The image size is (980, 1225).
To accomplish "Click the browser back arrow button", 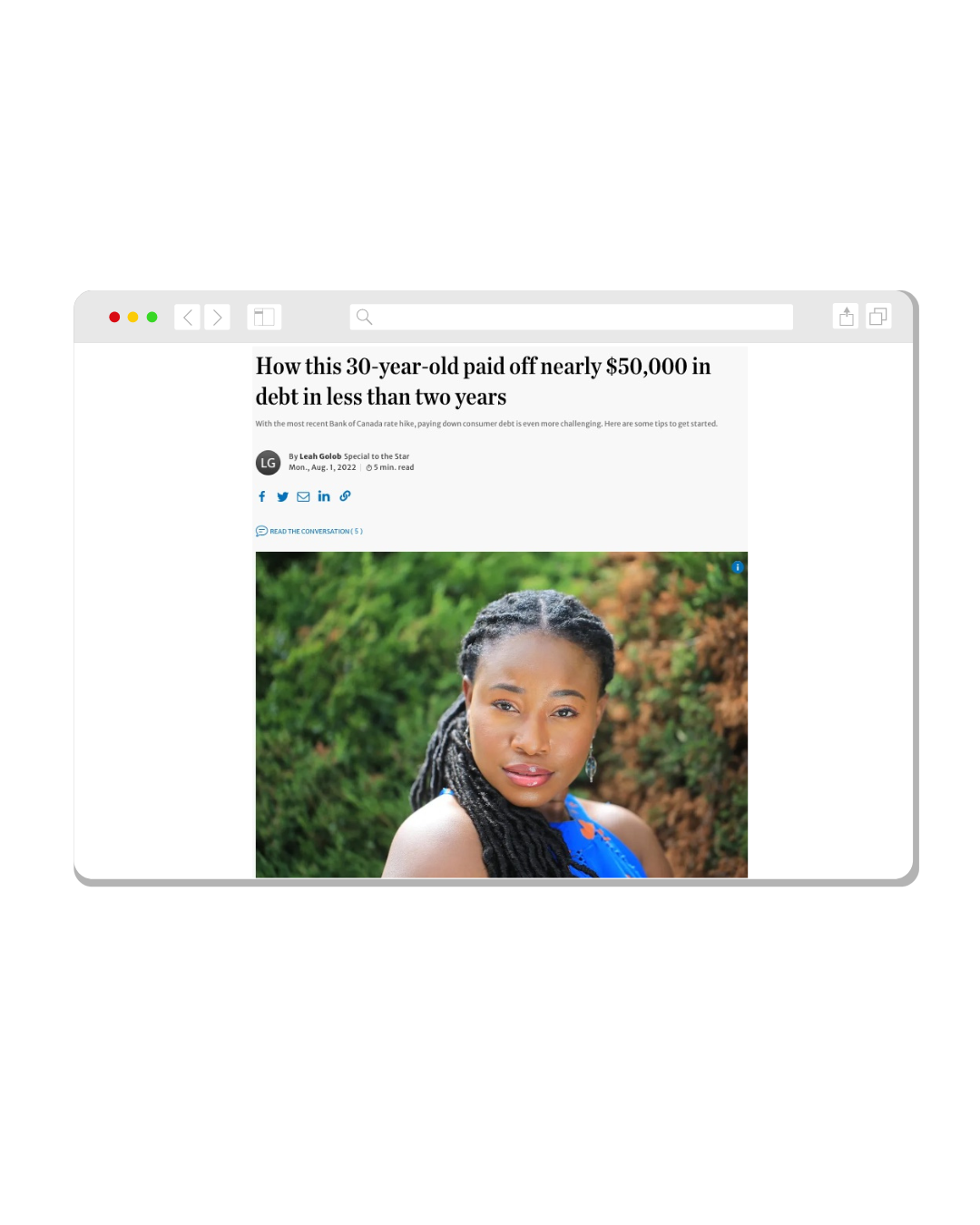I will 187,317.
